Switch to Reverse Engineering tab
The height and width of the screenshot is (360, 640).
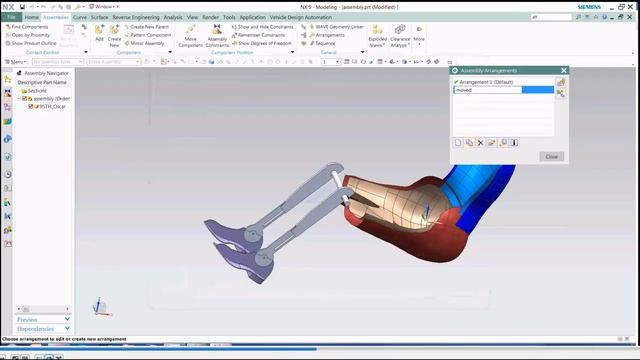[136, 18]
